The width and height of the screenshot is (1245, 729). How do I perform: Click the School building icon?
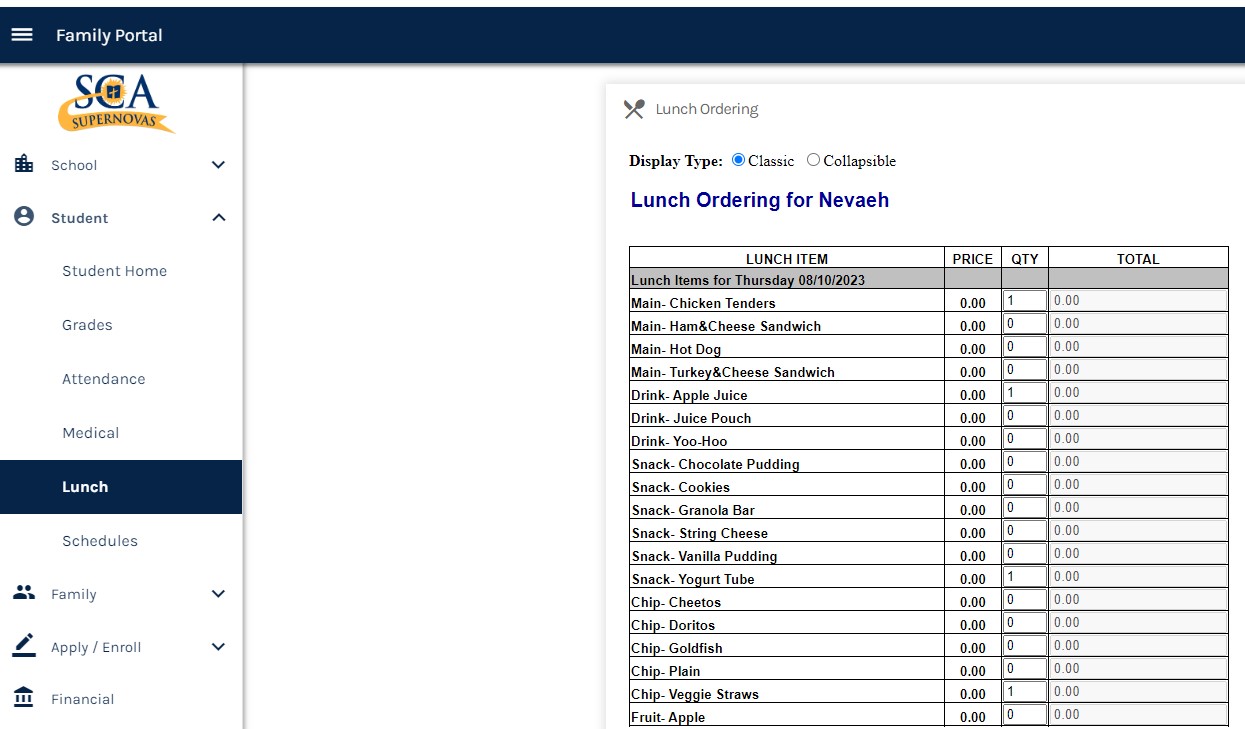coord(24,164)
